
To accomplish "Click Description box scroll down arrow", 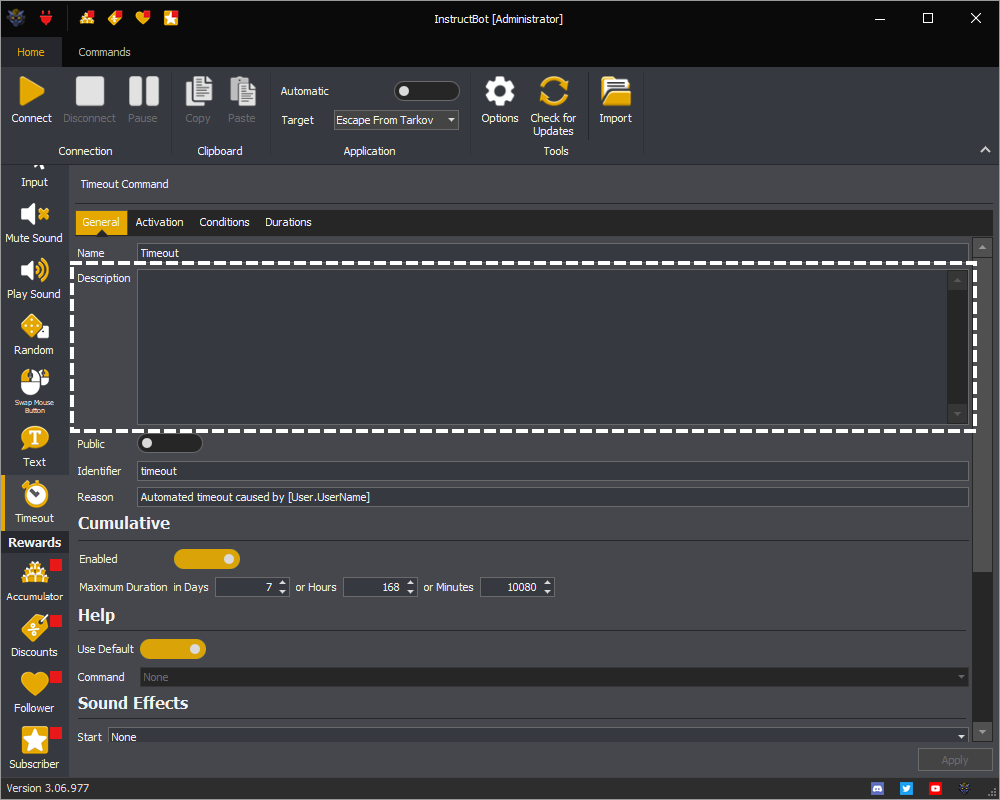I will (x=957, y=414).
